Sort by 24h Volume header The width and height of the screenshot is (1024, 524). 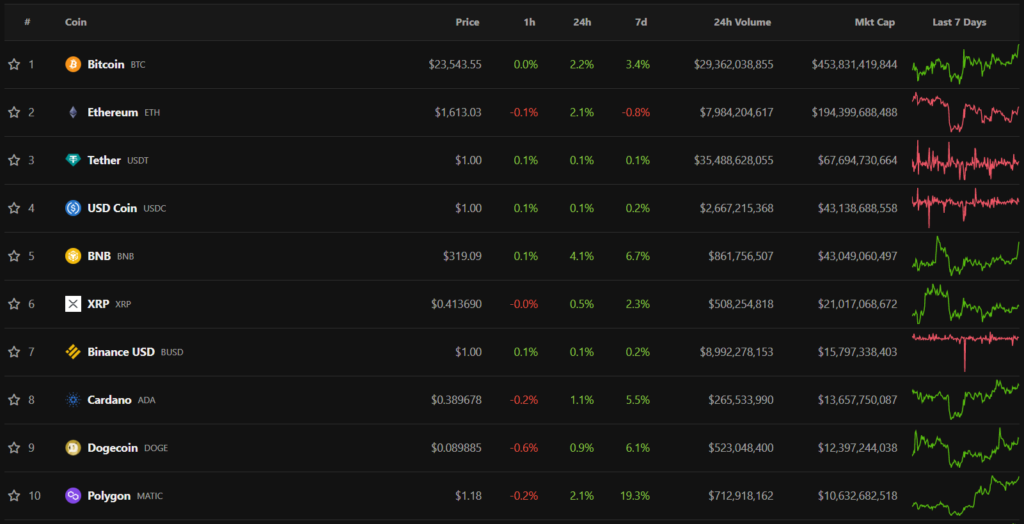(743, 22)
